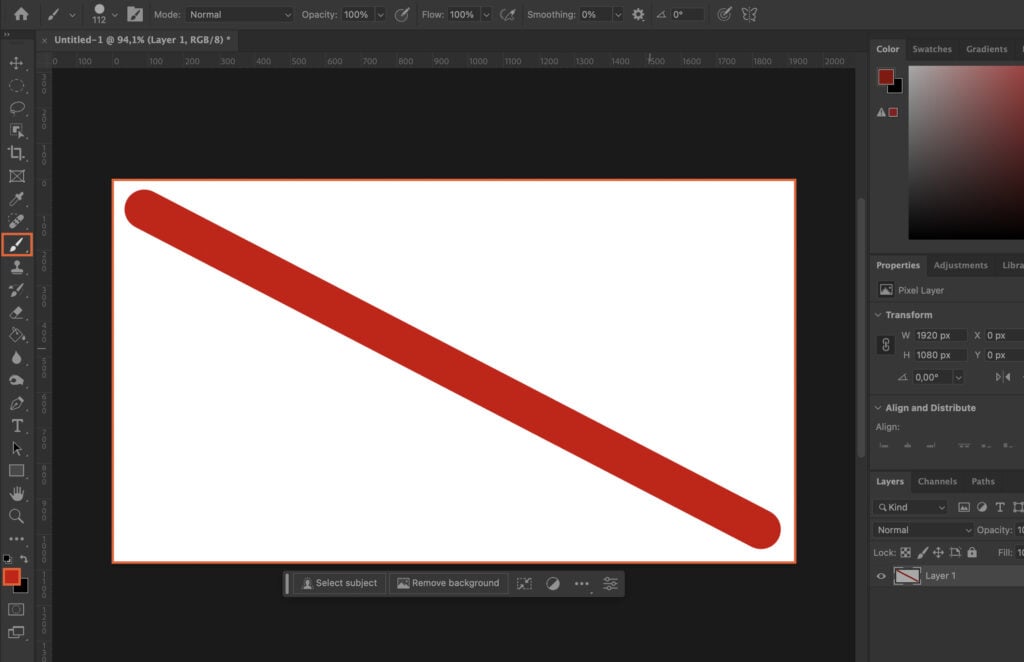Click the Width input field
This screenshot has width=1024, height=662.
tap(940, 335)
